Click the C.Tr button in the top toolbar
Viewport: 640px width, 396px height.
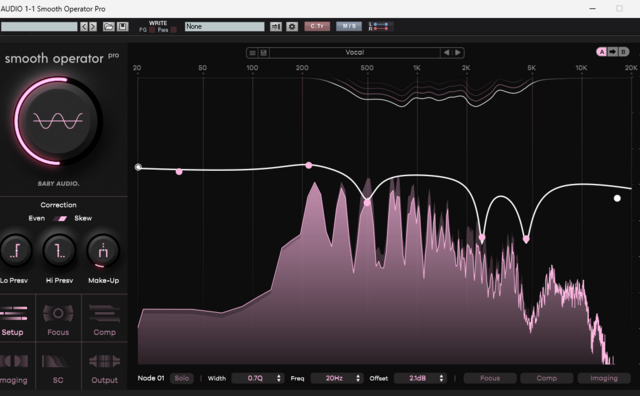(317, 26)
